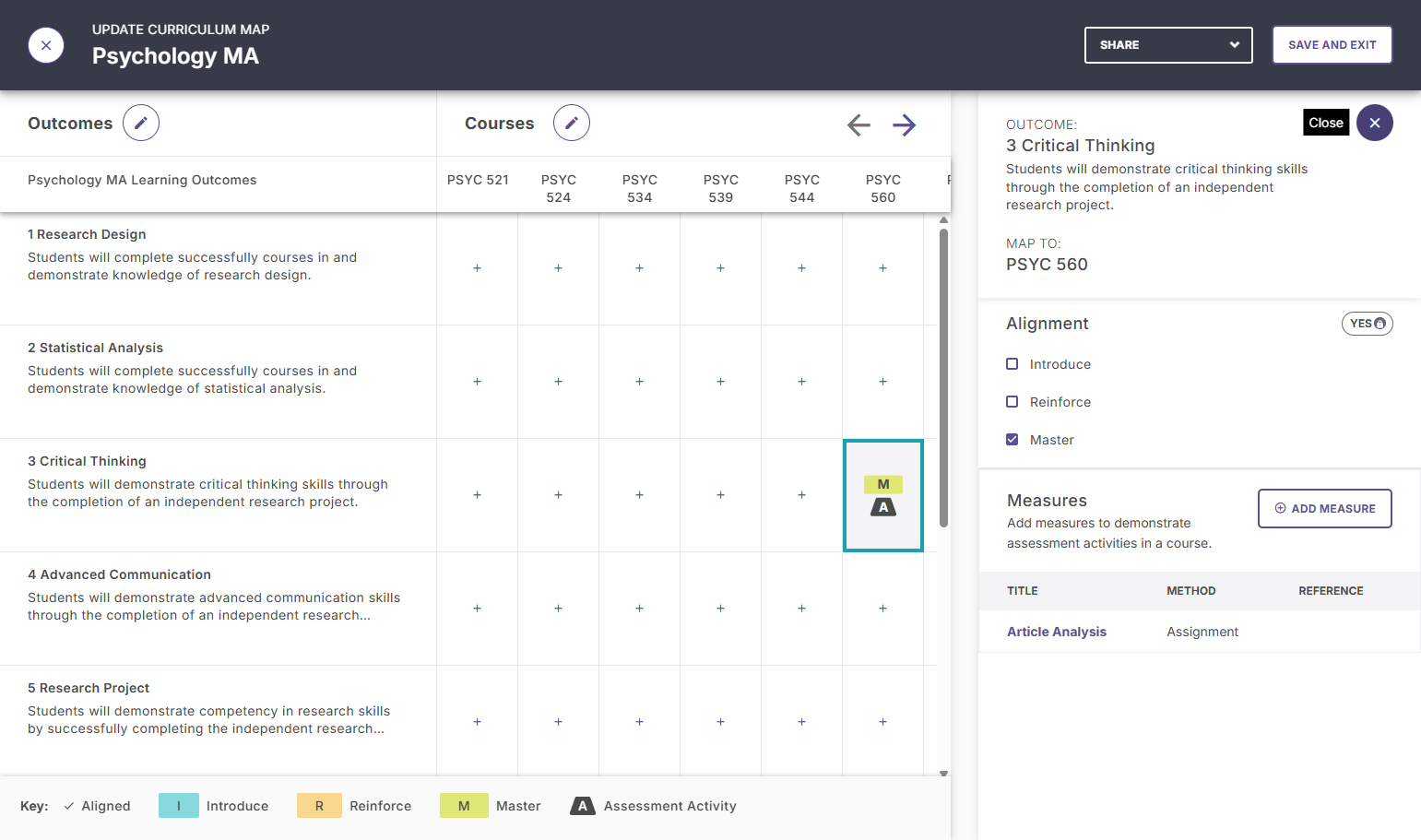Go to previous courses with left arrow
Image resolution: width=1421 pixels, height=840 pixels.
[859, 124]
